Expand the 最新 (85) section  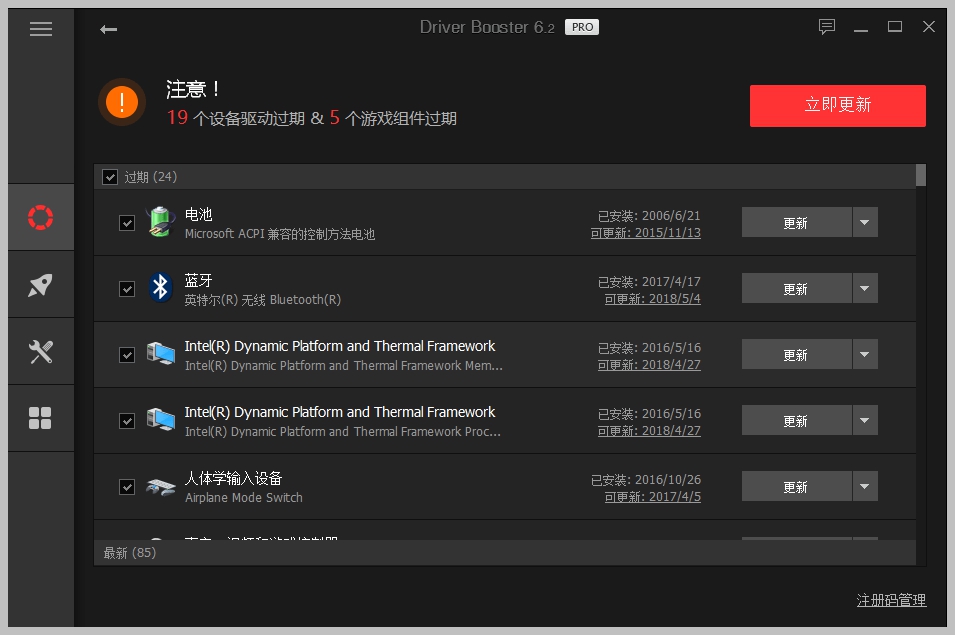coord(504,553)
